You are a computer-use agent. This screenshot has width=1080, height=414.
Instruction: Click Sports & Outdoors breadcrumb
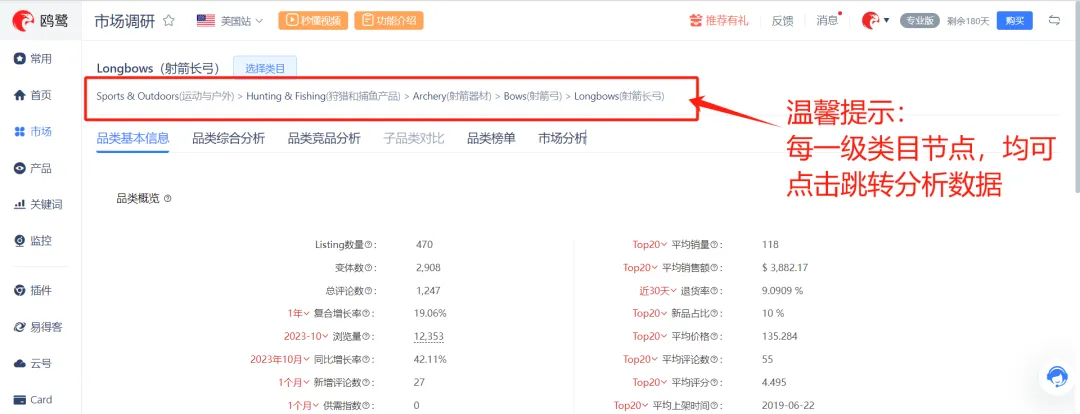(x=165, y=96)
